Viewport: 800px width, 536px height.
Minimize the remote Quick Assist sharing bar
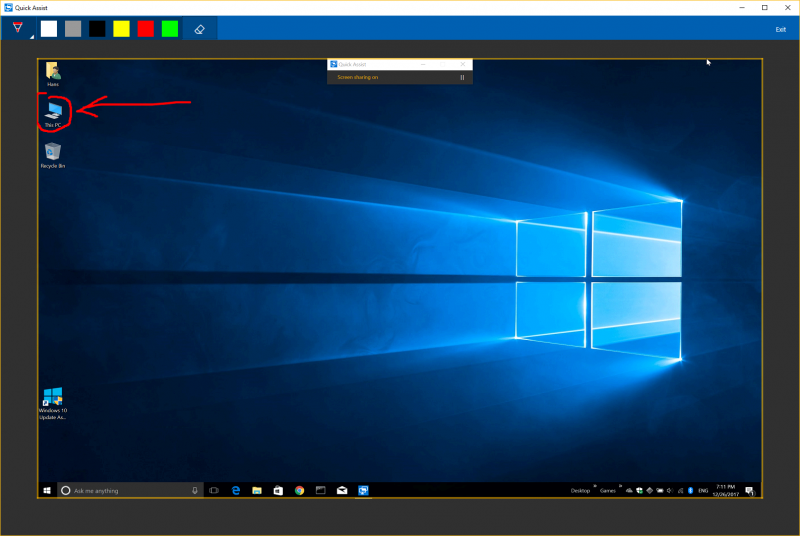(x=423, y=64)
